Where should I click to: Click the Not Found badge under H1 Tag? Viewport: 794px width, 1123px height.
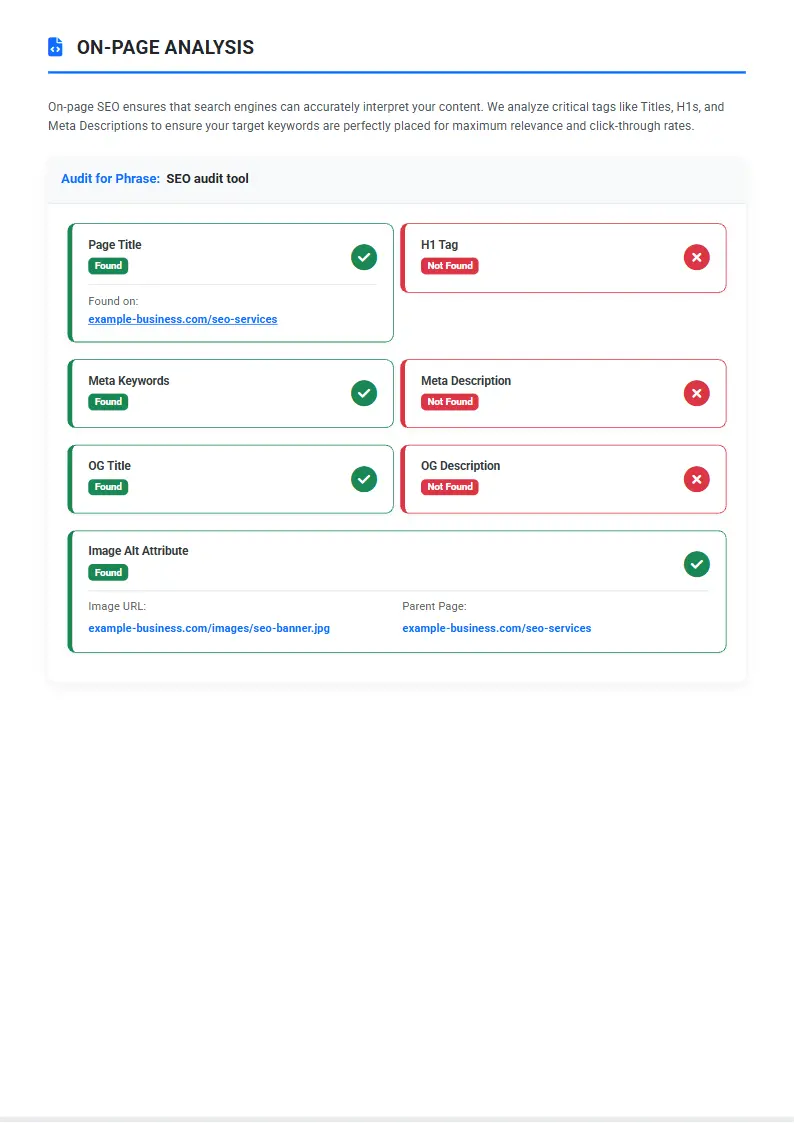click(449, 266)
